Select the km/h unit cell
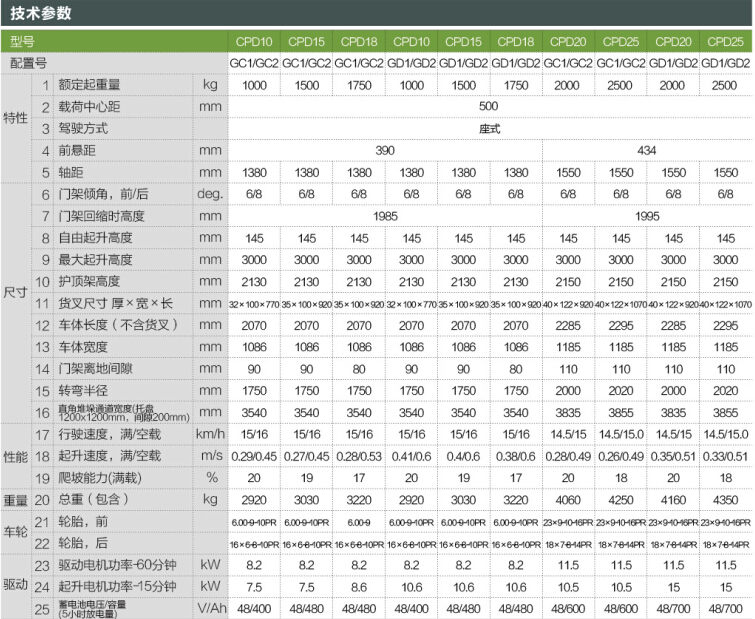Screen dimensions: 755x619 210,434
